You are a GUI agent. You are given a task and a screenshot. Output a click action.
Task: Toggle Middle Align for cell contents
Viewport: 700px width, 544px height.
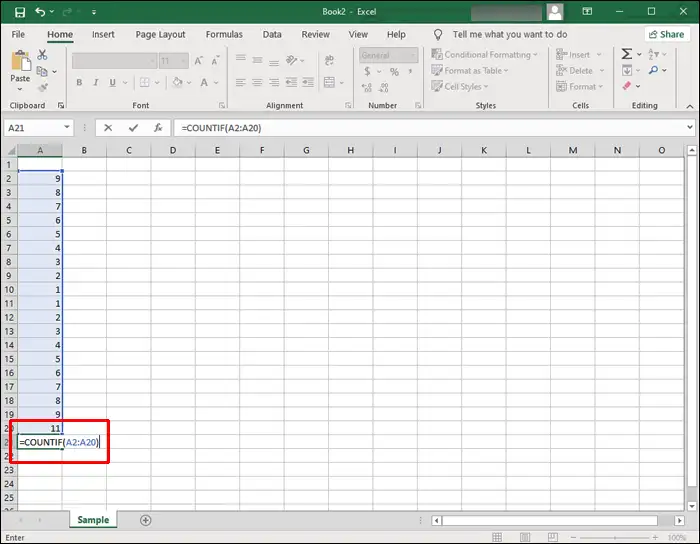[x=257, y=60]
